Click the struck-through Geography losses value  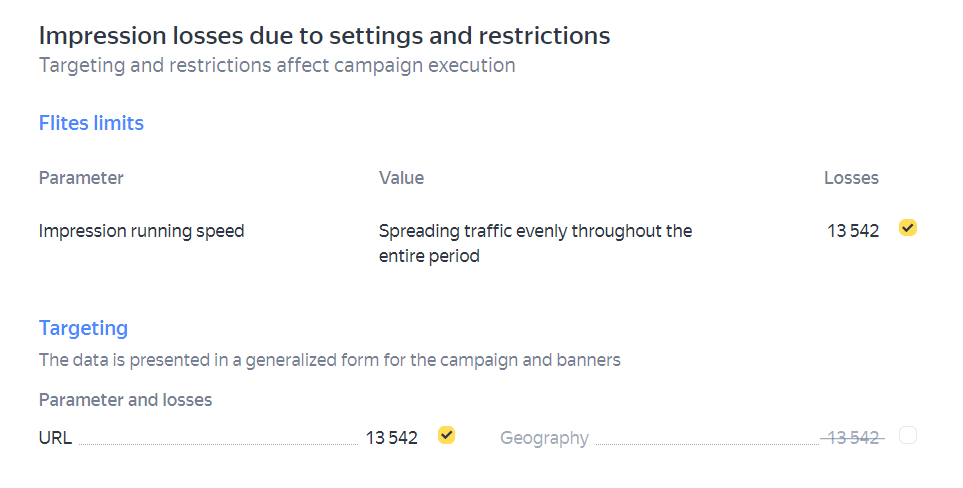point(852,437)
